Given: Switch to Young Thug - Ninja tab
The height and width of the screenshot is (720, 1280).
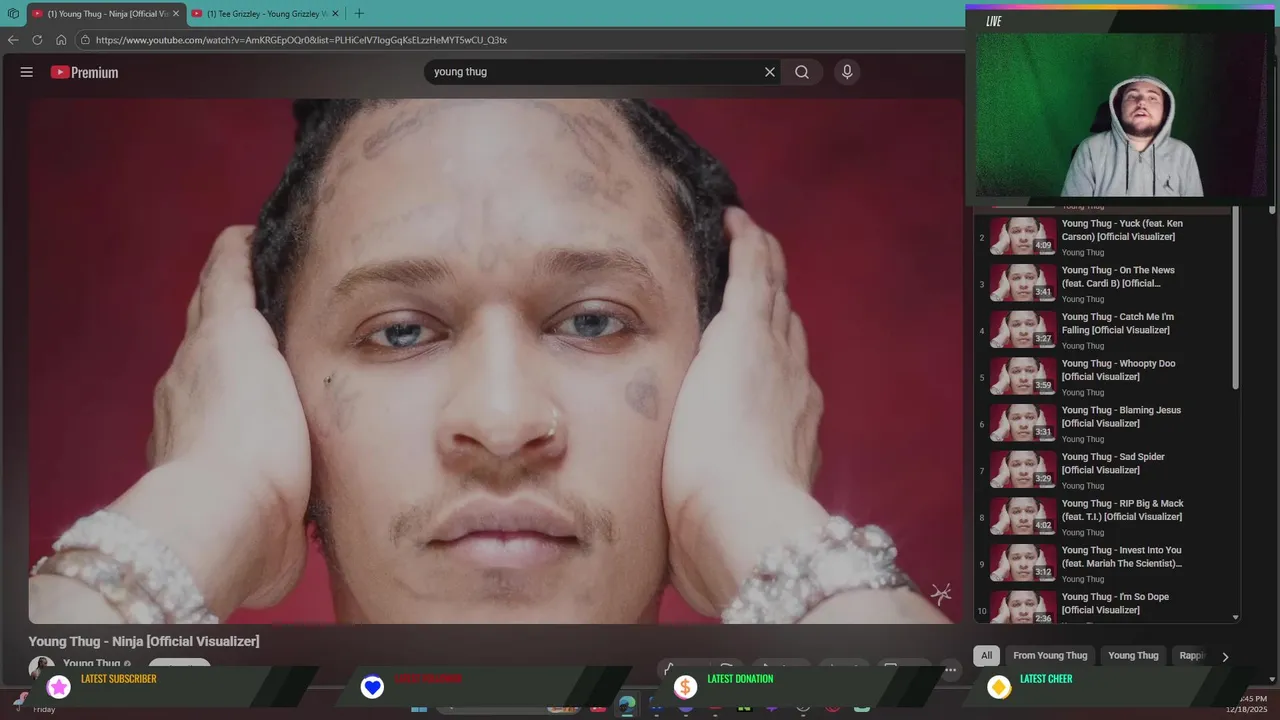Looking at the screenshot, I should pos(106,14).
